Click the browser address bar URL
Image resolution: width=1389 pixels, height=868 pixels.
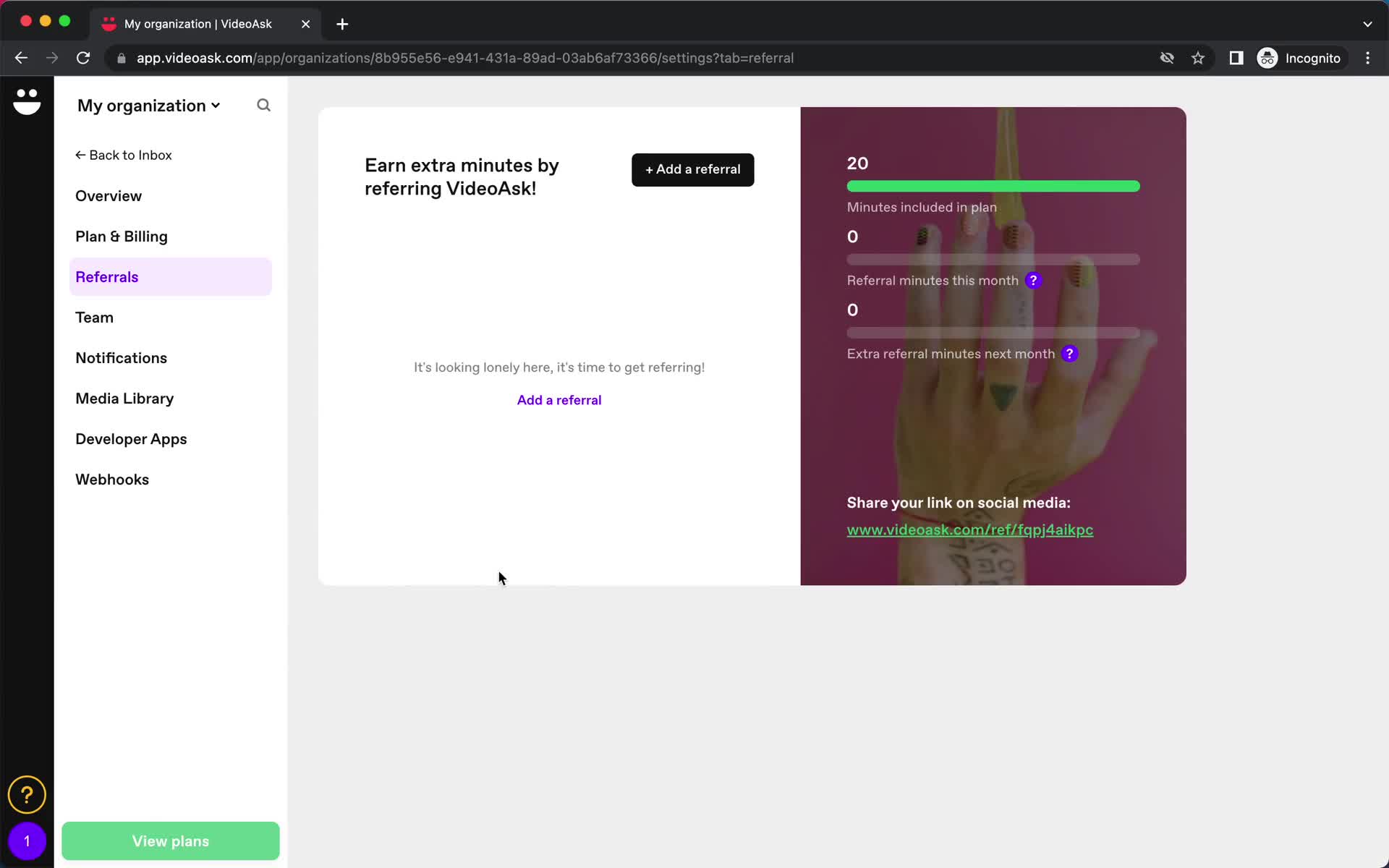pos(465,58)
